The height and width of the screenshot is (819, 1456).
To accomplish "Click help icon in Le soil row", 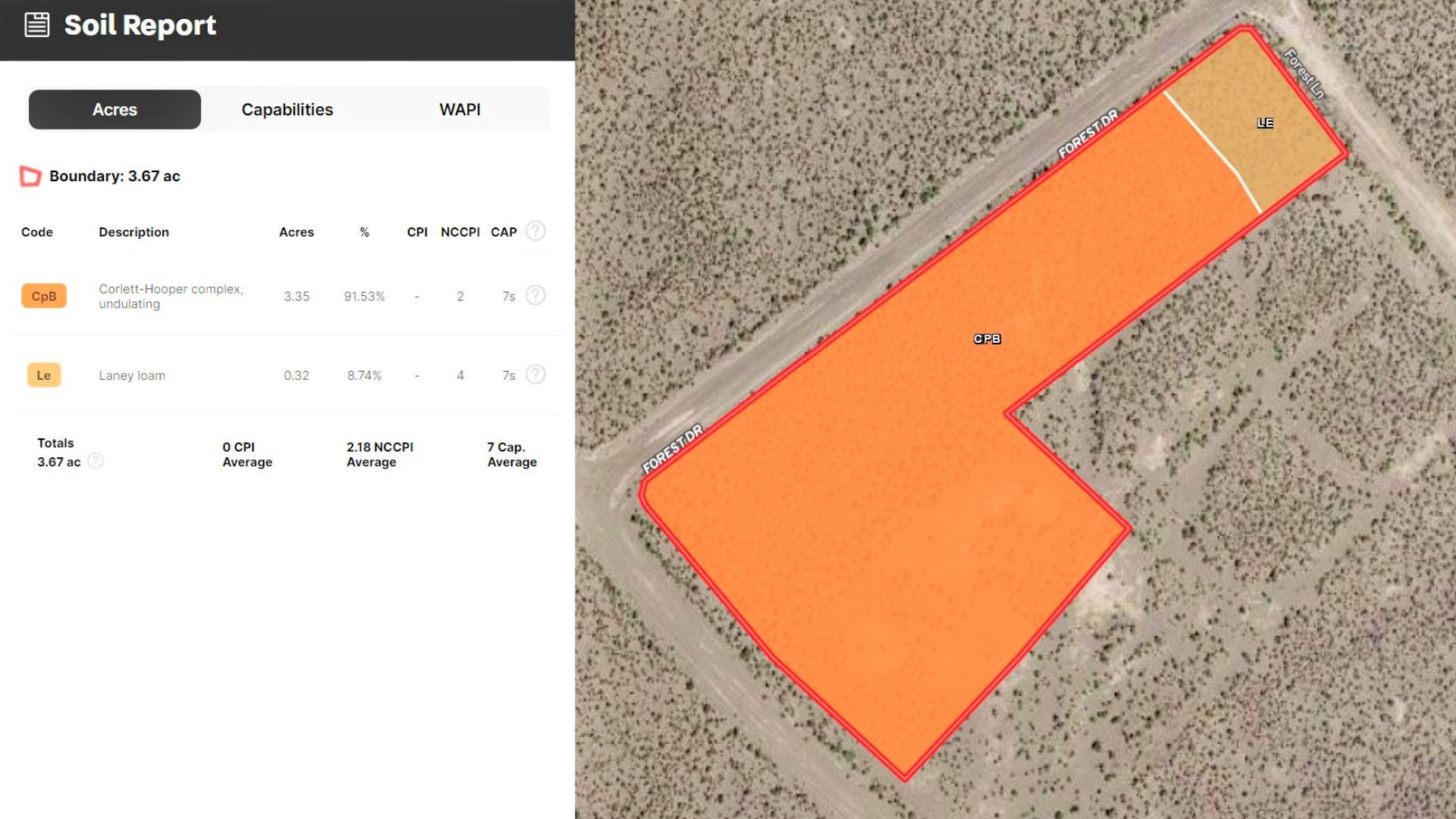I will coord(535,374).
